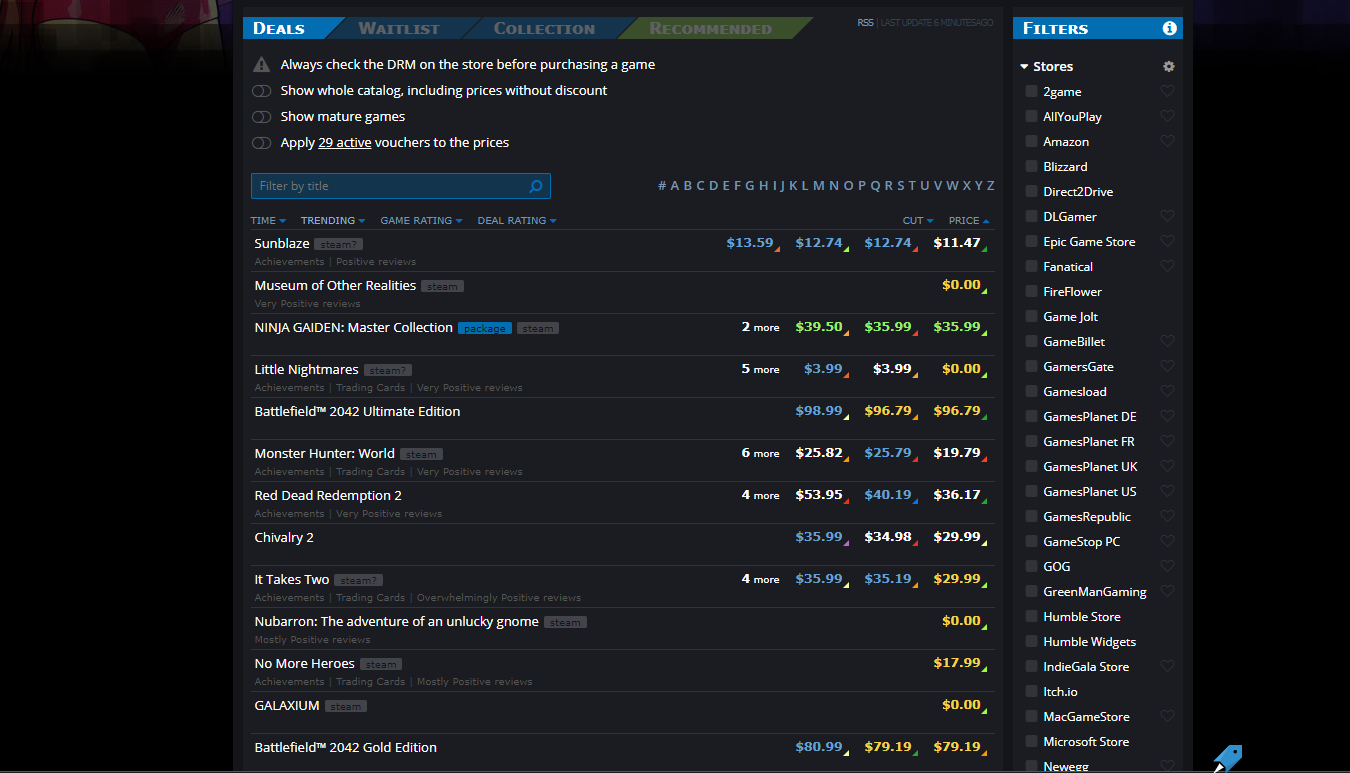Favorite the GreenManGaming heart
This screenshot has height=773, width=1350.
coord(1166,591)
